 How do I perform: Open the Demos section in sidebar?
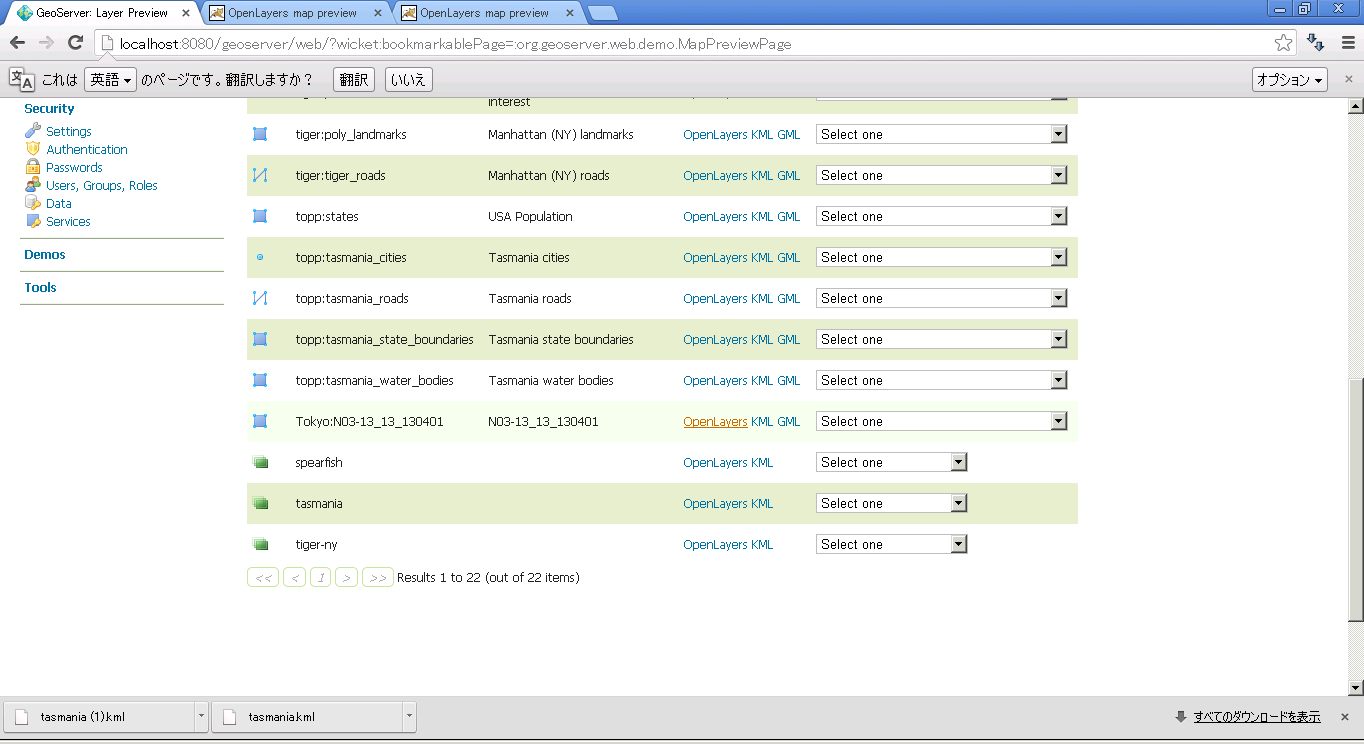coord(45,255)
